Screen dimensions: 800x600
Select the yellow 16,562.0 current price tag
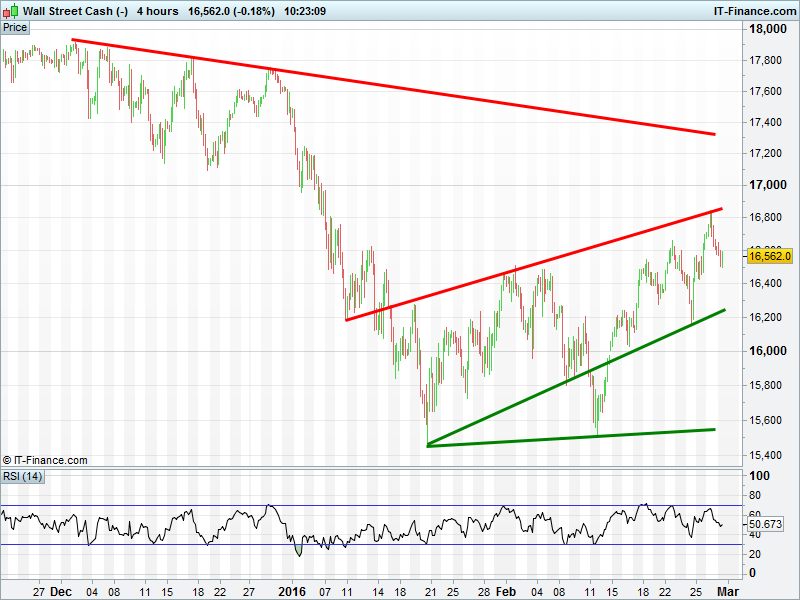tap(770, 256)
